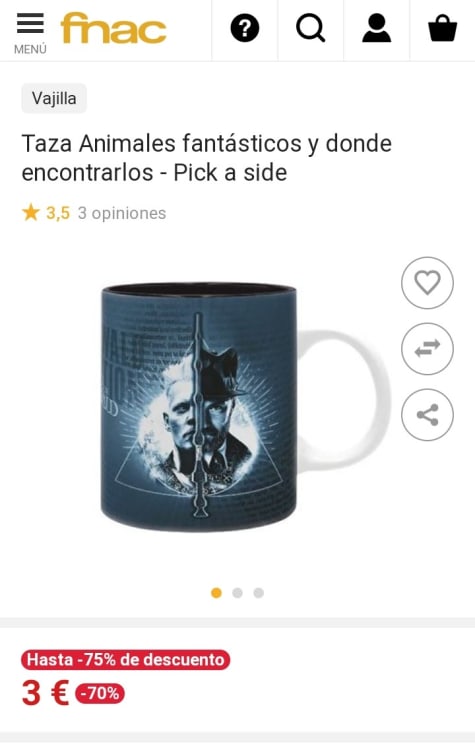Screen dimensions: 475x744
Task: Open the 3 opiniones reviews link
Action: [122, 213]
